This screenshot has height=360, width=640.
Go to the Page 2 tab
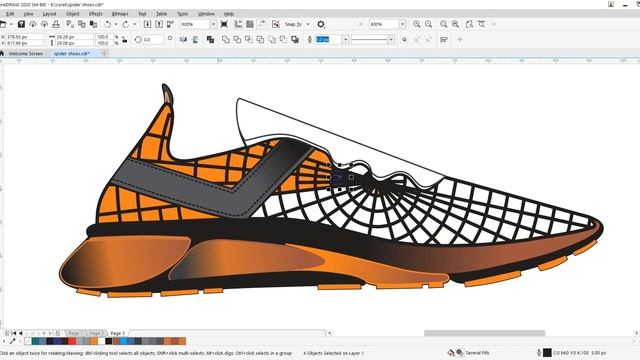click(96, 333)
